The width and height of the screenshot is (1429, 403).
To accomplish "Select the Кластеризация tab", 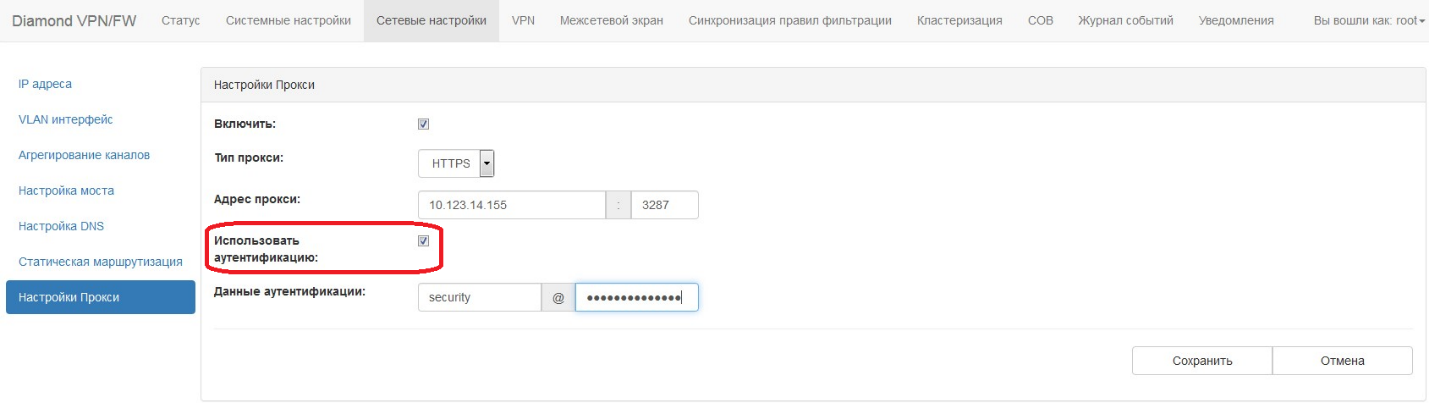I will 959,21.
